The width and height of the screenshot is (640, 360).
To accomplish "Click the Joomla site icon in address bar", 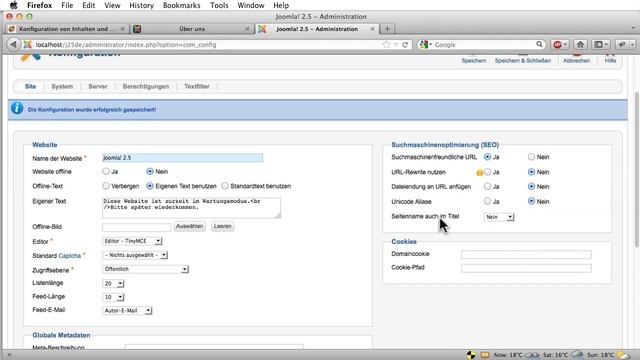I will 27,44.
